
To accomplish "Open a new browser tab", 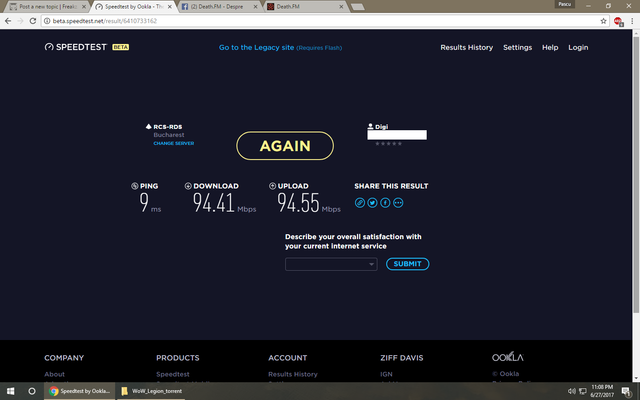I will [x=358, y=7].
